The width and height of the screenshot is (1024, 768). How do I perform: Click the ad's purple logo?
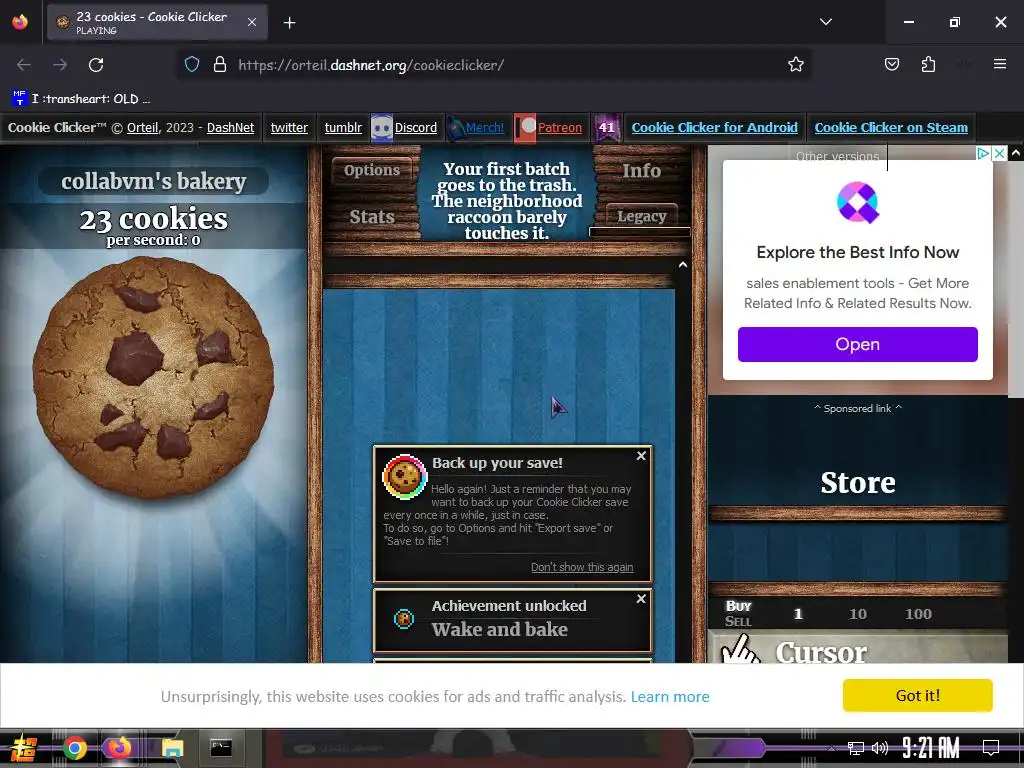coord(857,202)
